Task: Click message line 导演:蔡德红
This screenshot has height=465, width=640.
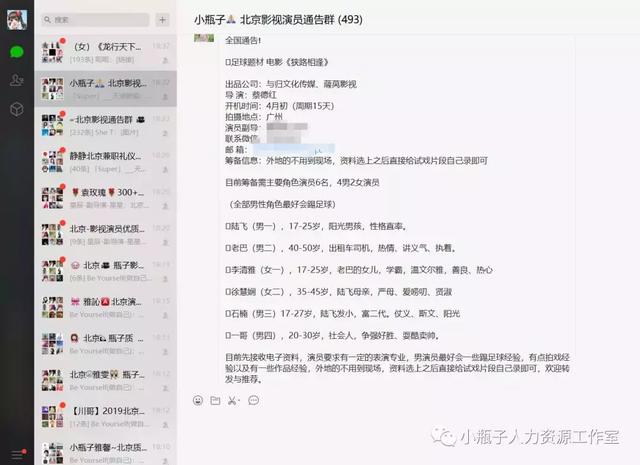Action: pos(250,95)
